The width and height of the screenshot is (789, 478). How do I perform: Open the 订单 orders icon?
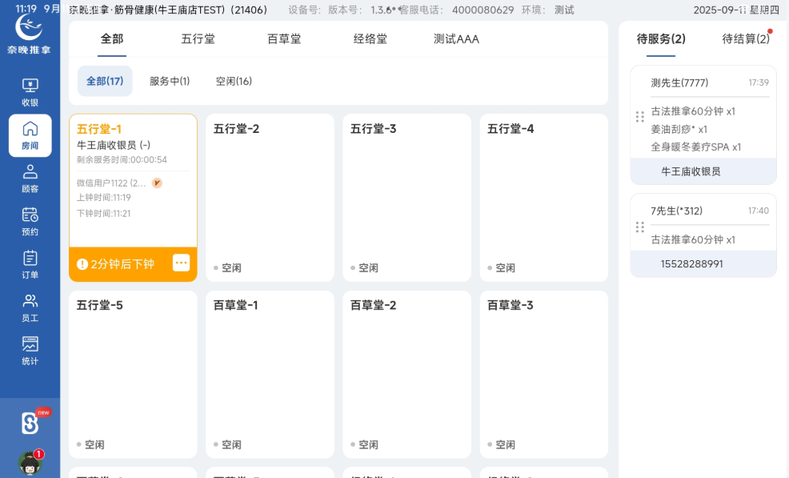coord(30,264)
